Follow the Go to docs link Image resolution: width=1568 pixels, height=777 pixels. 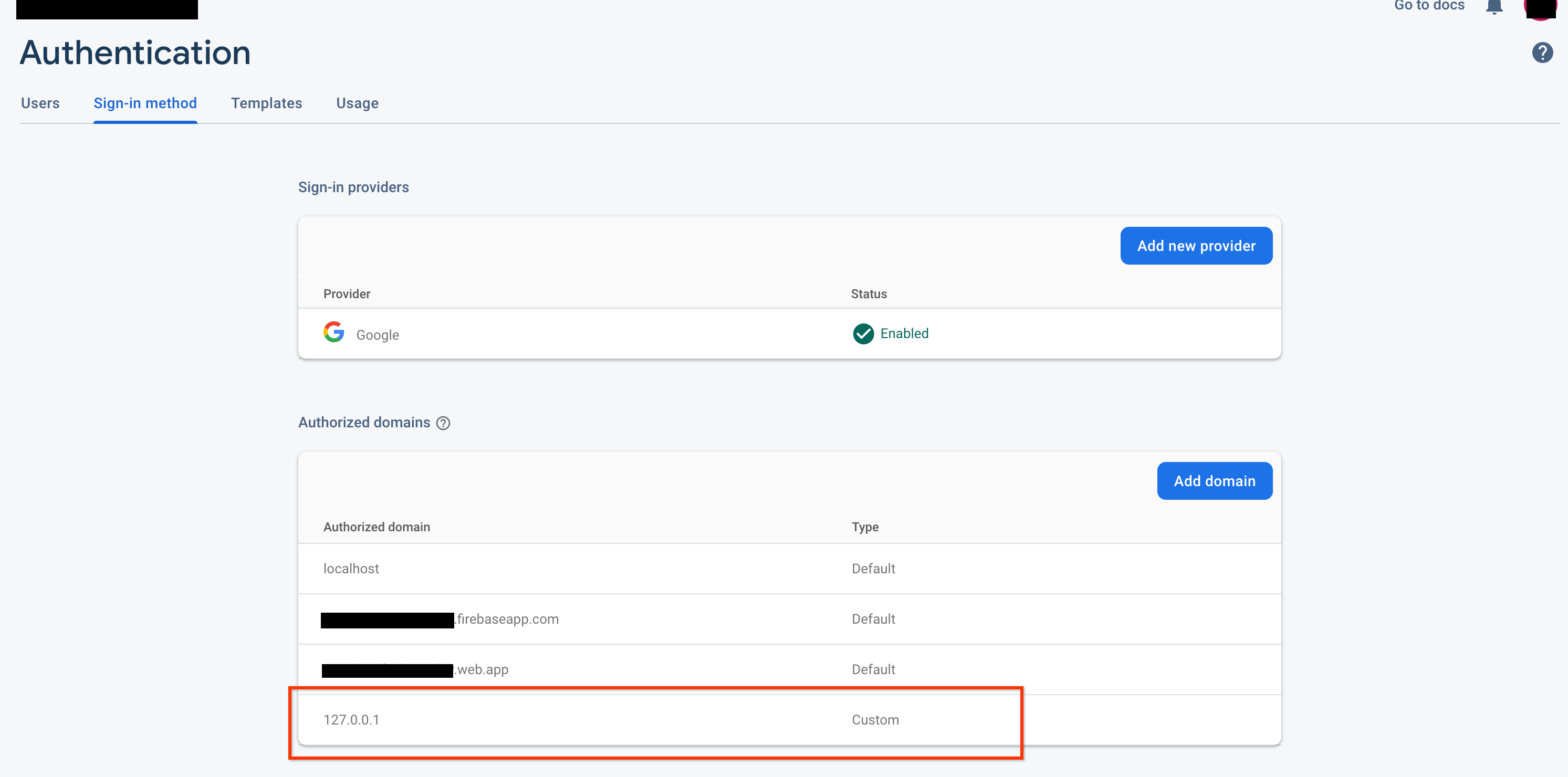(1429, 5)
